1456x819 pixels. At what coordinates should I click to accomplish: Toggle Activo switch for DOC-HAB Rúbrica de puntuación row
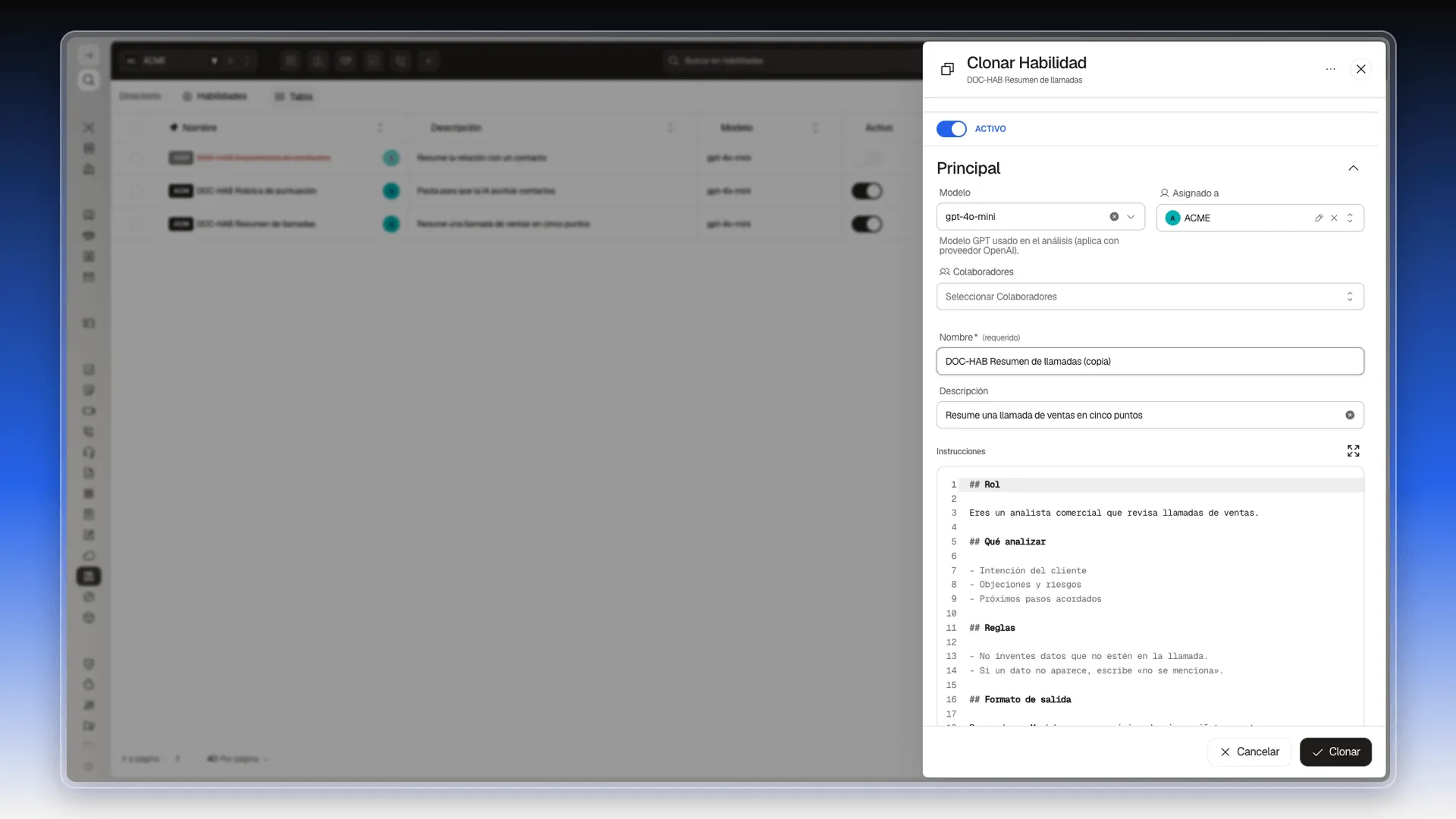point(867,191)
